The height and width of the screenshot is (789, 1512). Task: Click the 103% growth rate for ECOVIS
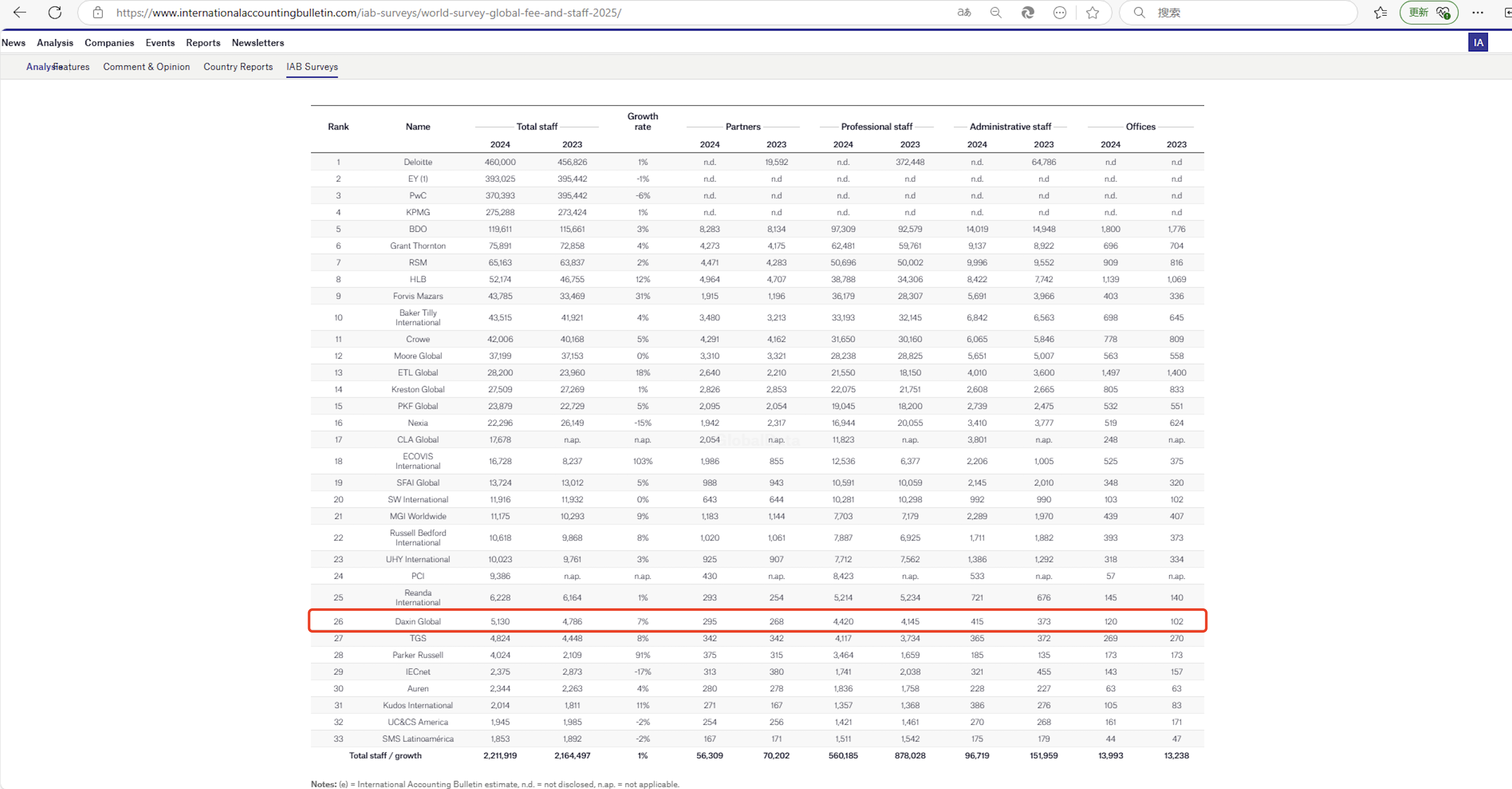coord(643,461)
